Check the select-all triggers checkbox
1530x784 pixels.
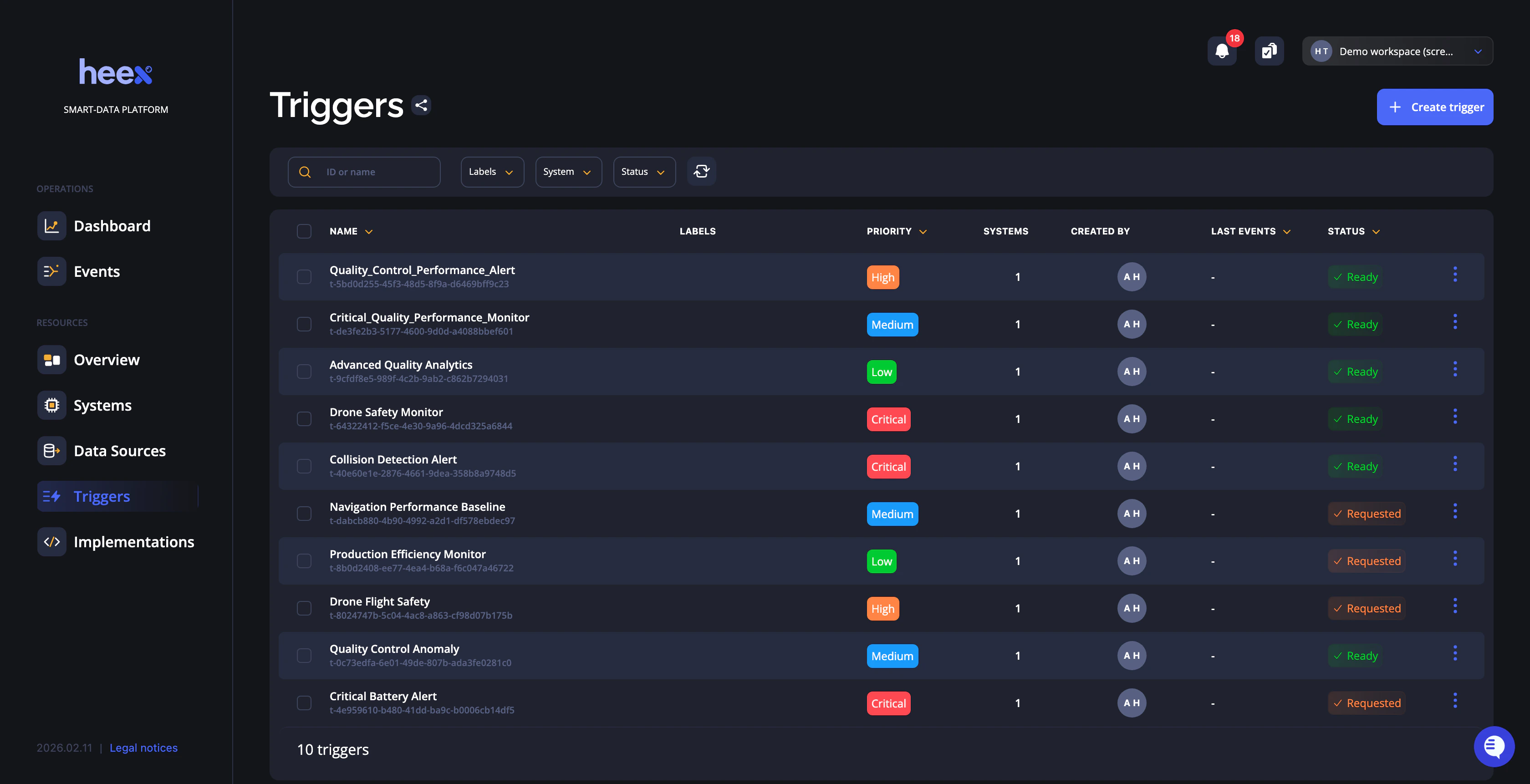pyautogui.click(x=304, y=231)
